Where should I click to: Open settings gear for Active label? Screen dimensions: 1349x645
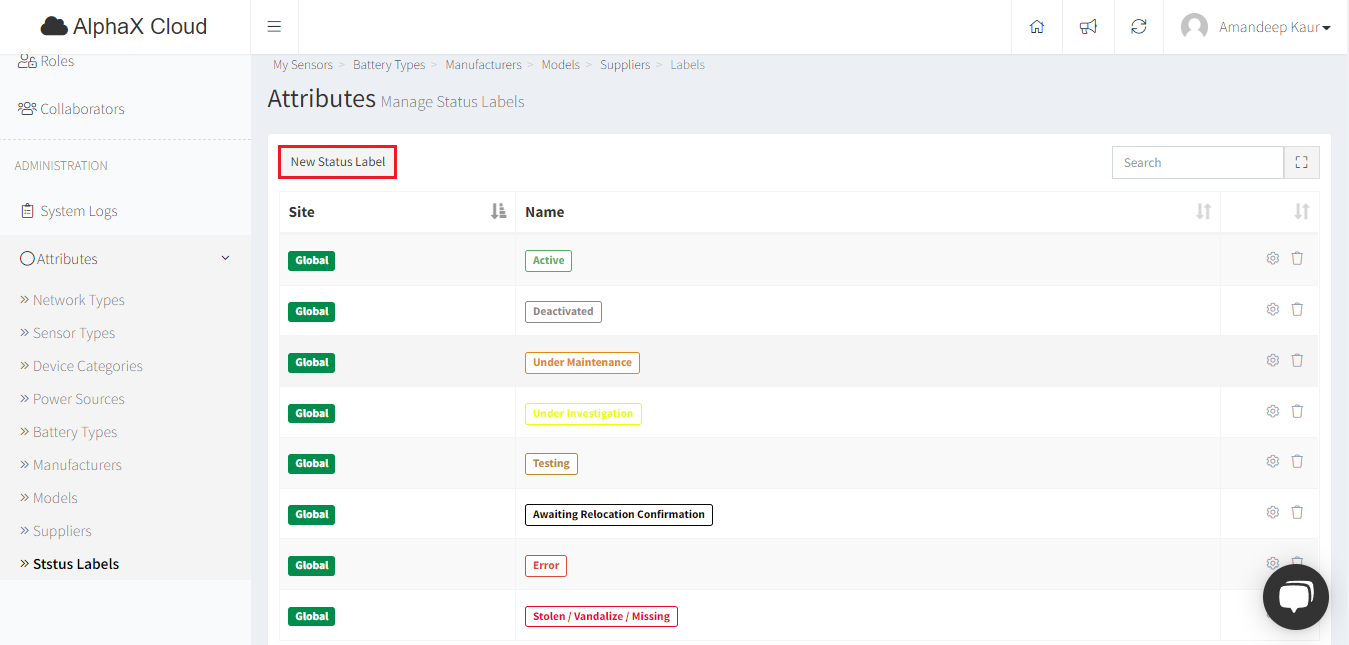pos(1272,258)
